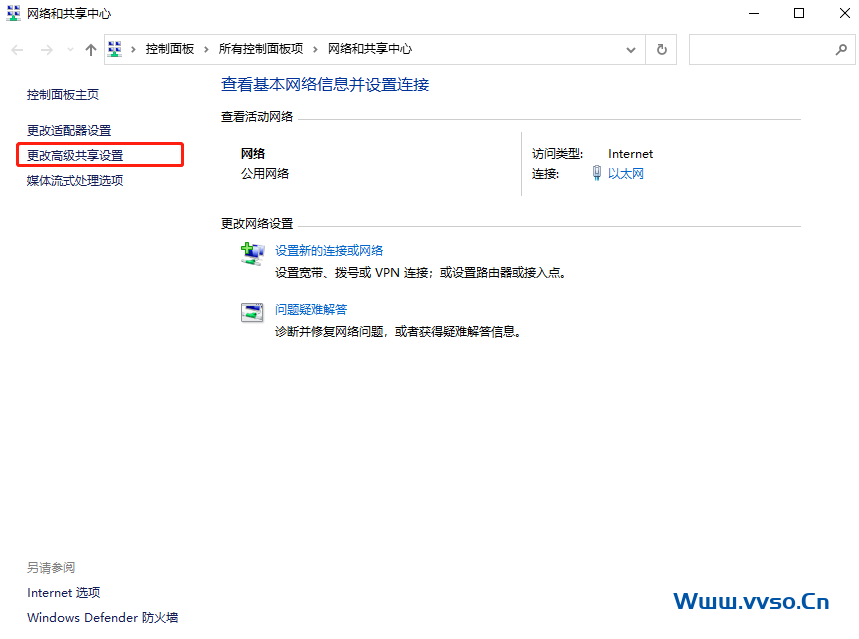
Task: Expand chevron after 所有控制面板项 breadcrumb
Action: (316, 49)
